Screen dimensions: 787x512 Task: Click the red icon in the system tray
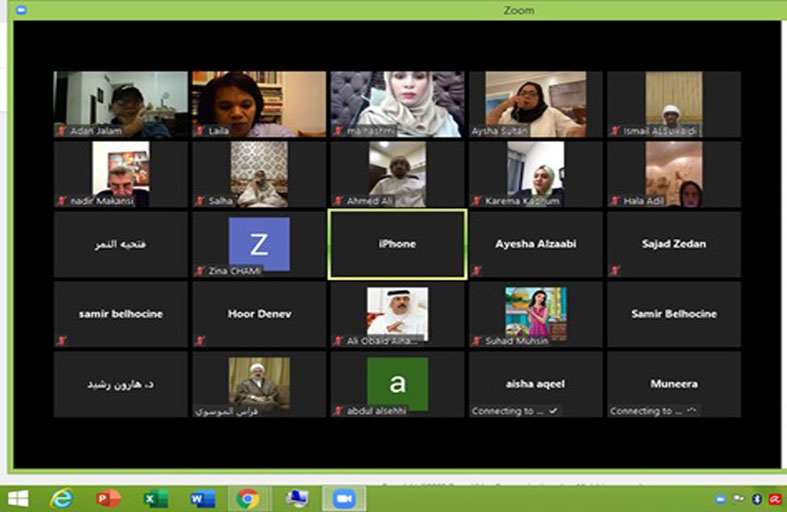tap(774, 499)
